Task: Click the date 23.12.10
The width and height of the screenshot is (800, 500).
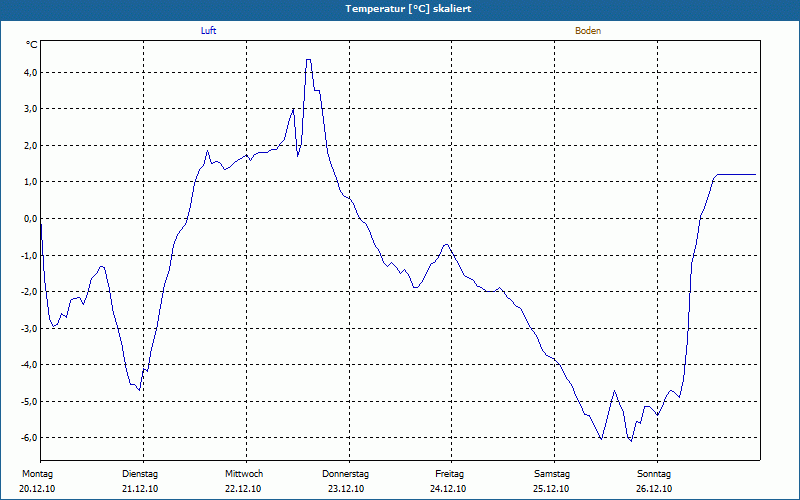Action: tap(346, 489)
